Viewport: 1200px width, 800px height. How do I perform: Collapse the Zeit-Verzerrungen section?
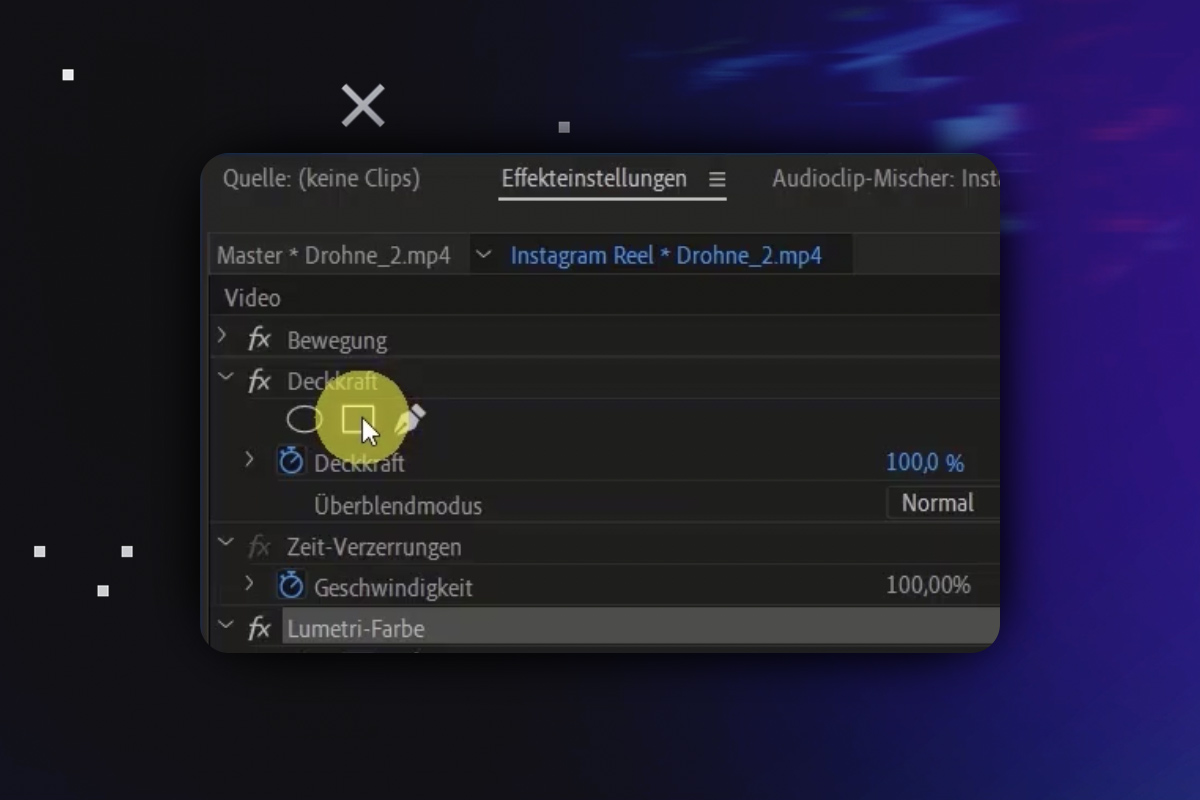226,543
